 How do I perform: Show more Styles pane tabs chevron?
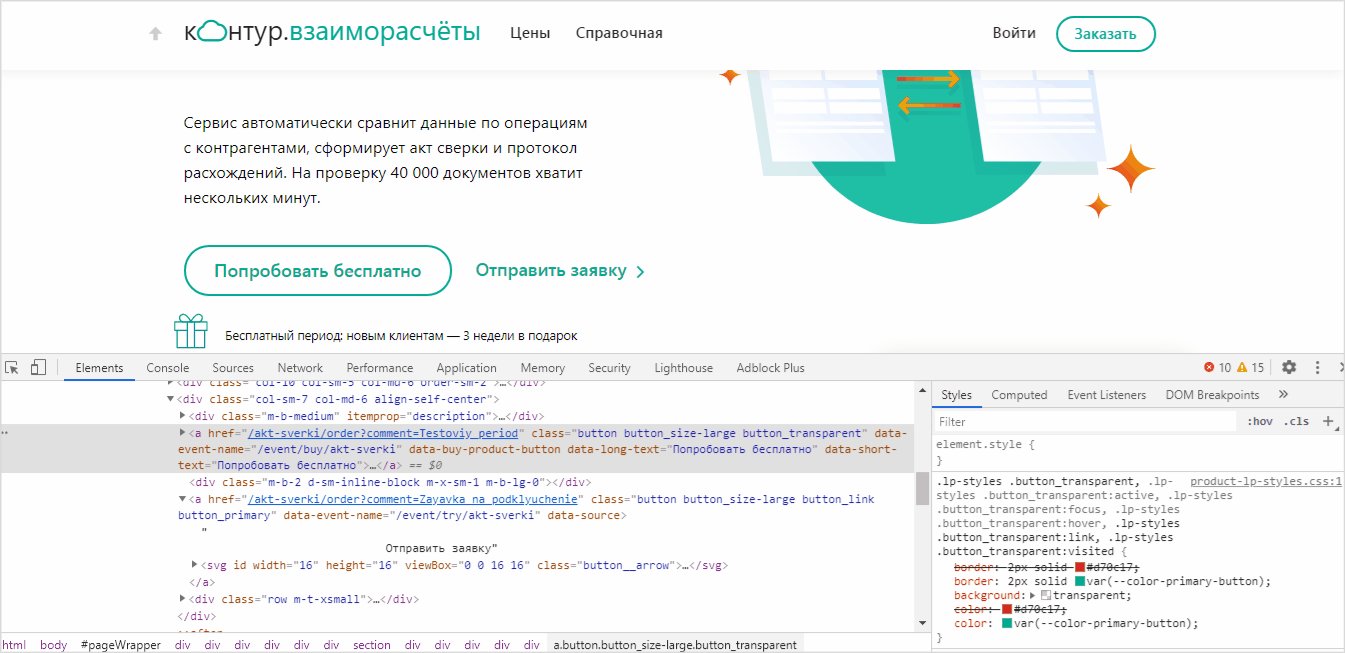coord(1283,394)
